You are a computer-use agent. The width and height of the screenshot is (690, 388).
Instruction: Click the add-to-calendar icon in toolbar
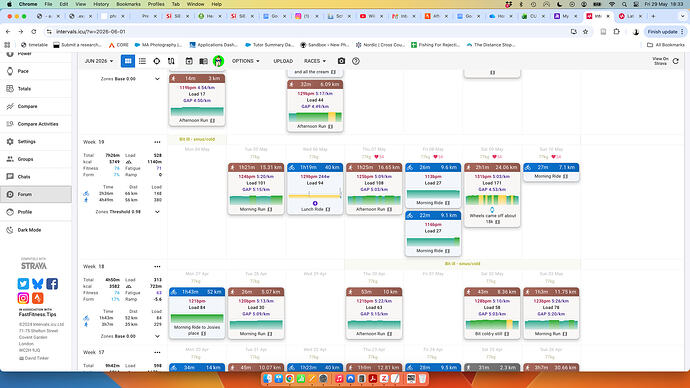189,61
